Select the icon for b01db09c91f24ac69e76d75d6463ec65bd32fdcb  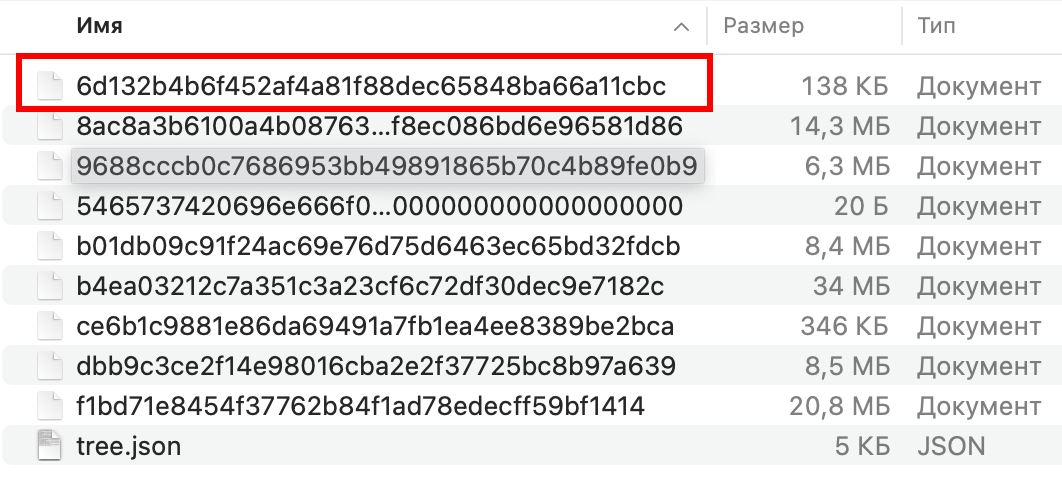(50, 247)
